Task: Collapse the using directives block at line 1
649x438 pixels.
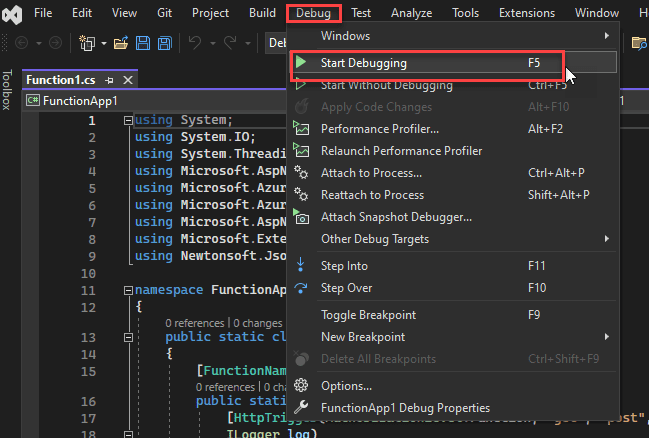Action: [x=127, y=121]
